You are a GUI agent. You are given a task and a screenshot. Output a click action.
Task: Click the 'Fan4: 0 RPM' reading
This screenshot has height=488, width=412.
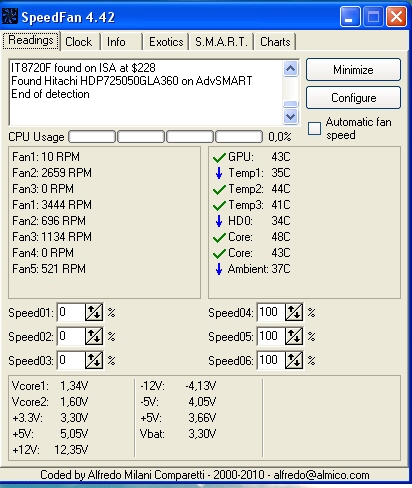coord(43,253)
